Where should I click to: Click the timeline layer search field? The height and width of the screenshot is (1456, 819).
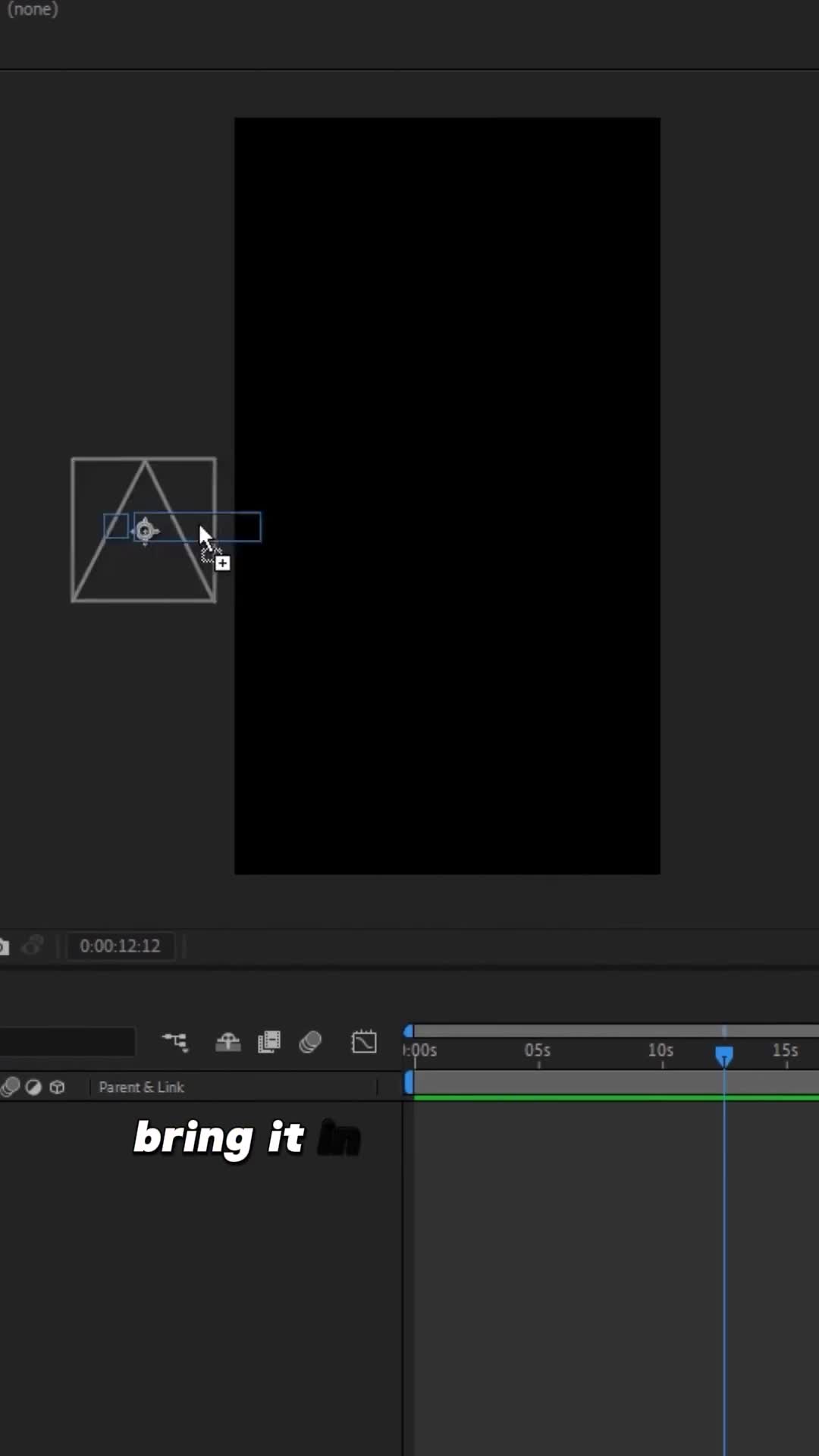coord(67,1041)
